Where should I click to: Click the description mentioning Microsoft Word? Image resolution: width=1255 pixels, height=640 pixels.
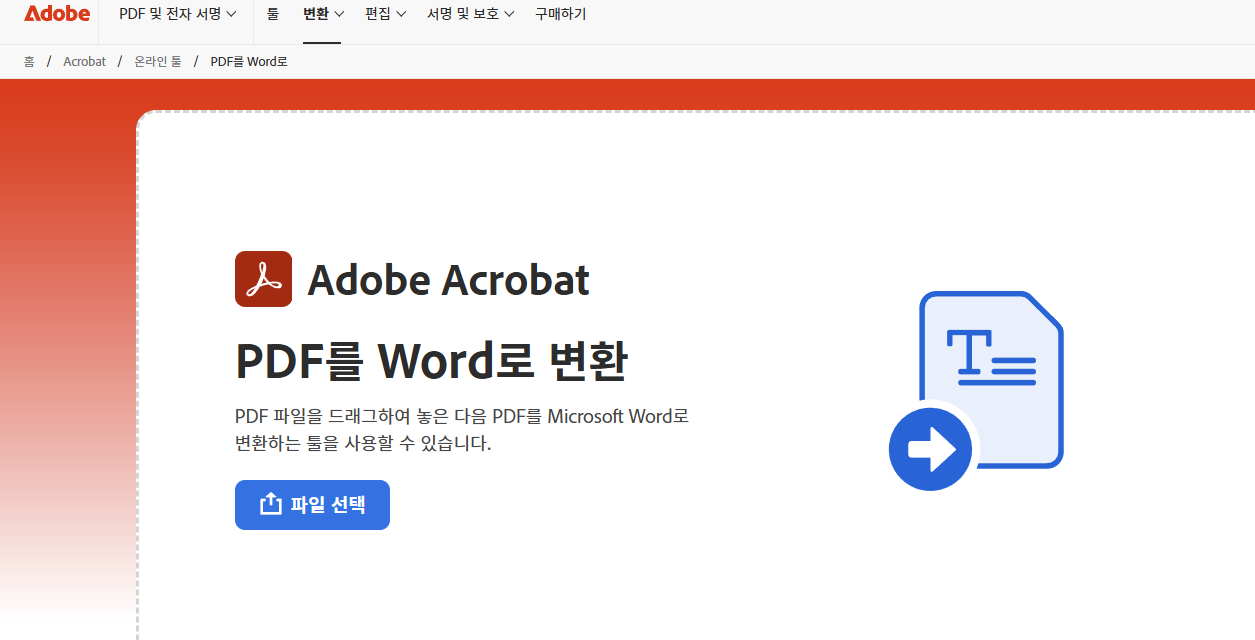click(462, 430)
